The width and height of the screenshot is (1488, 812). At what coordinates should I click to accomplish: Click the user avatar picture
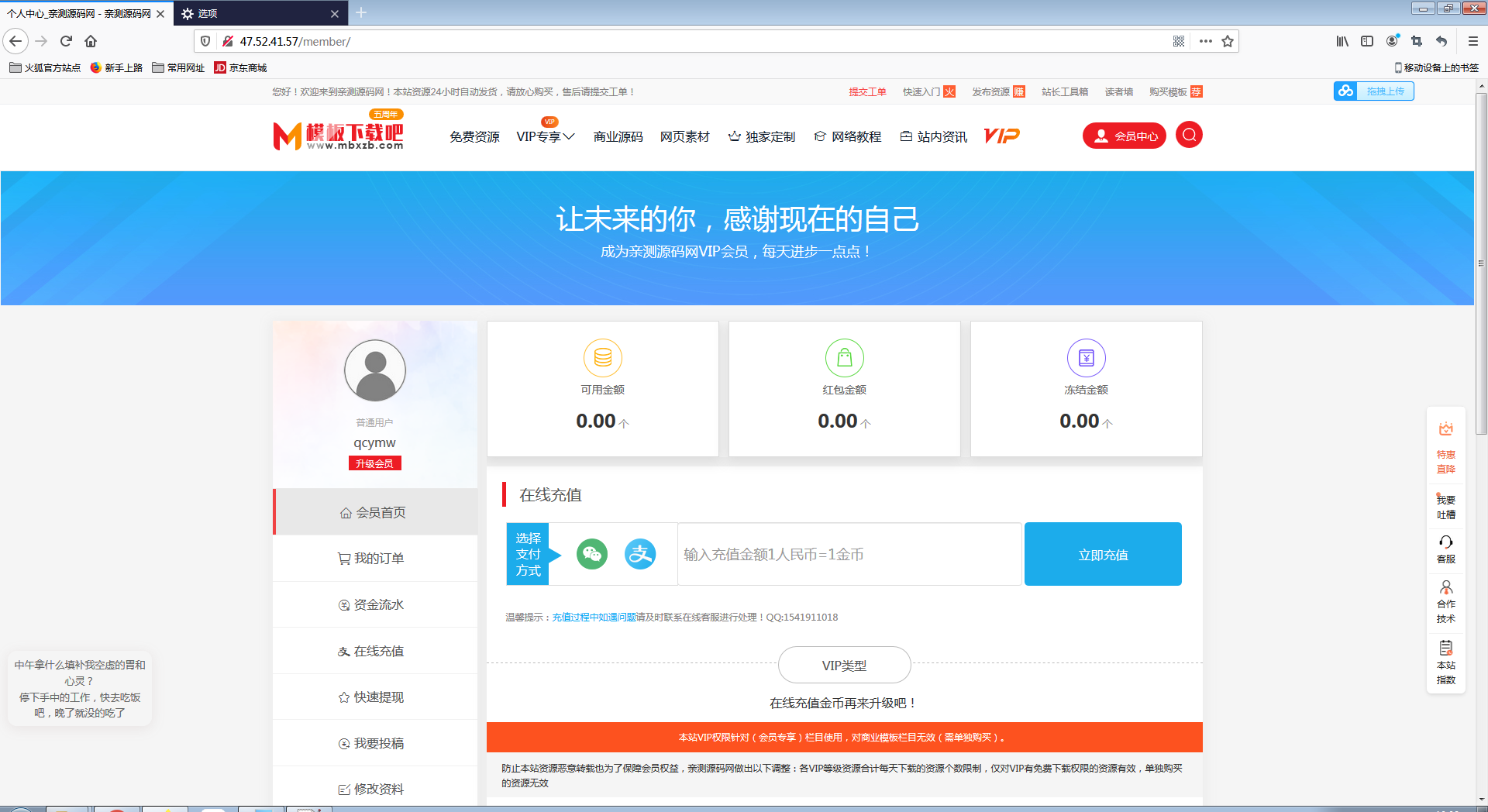(375, 370)
